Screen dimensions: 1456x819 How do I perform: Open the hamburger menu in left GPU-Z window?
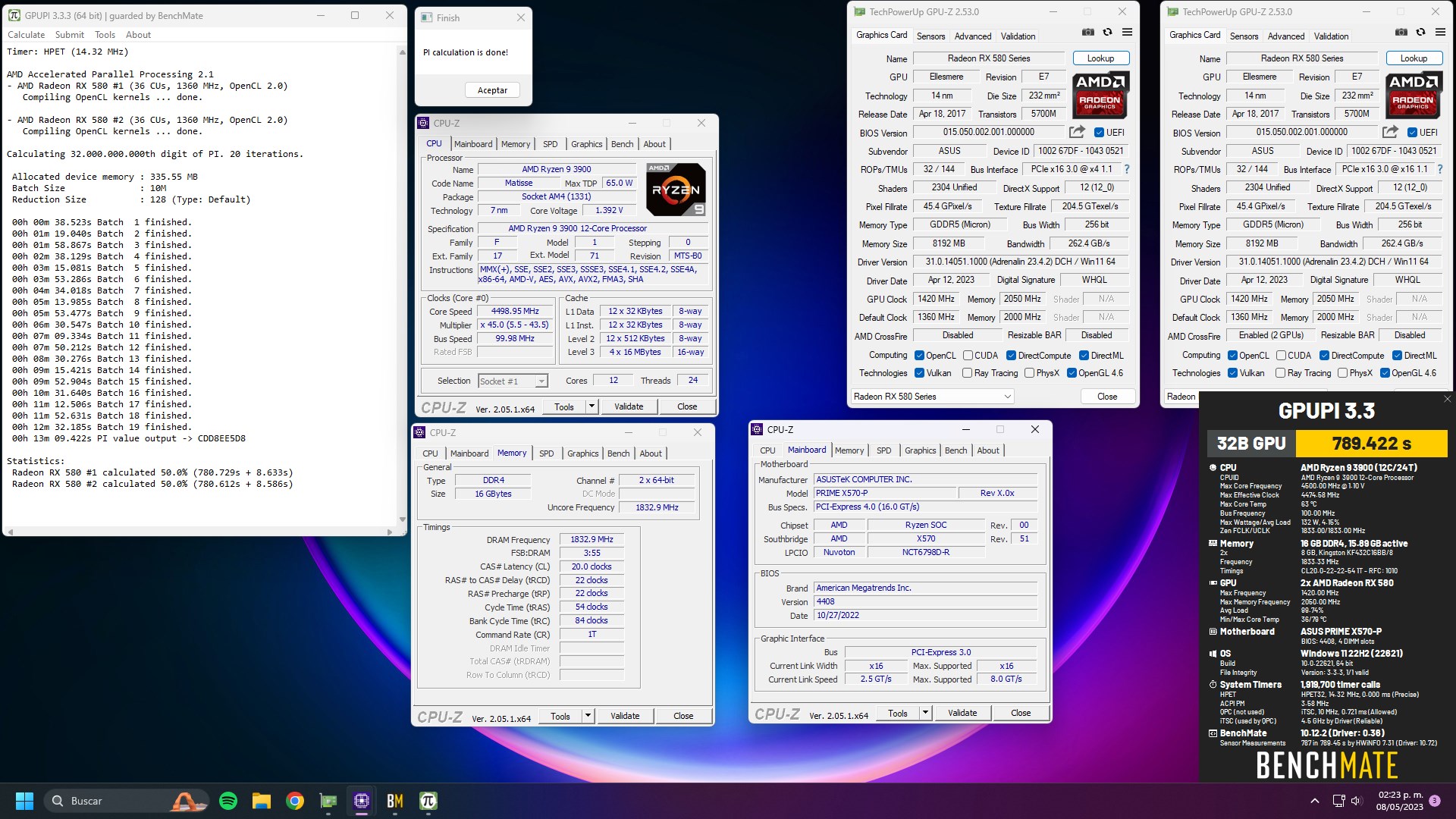1127,32
